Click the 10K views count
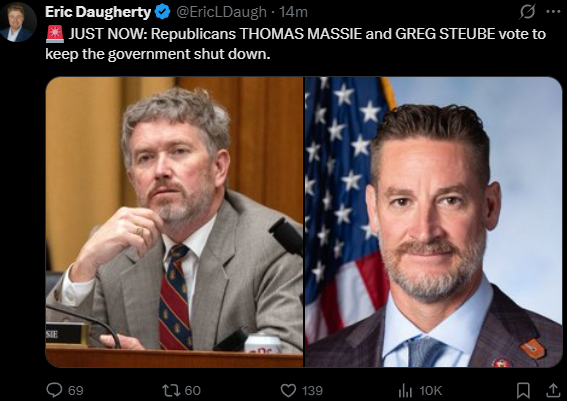 [x=430, y=391]
